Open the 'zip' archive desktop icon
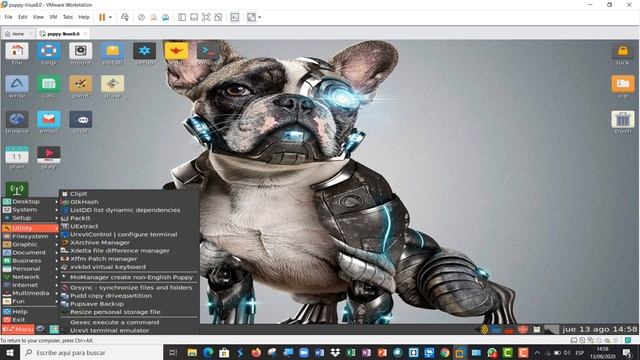The image size is (640, 360). coord(622,84)
